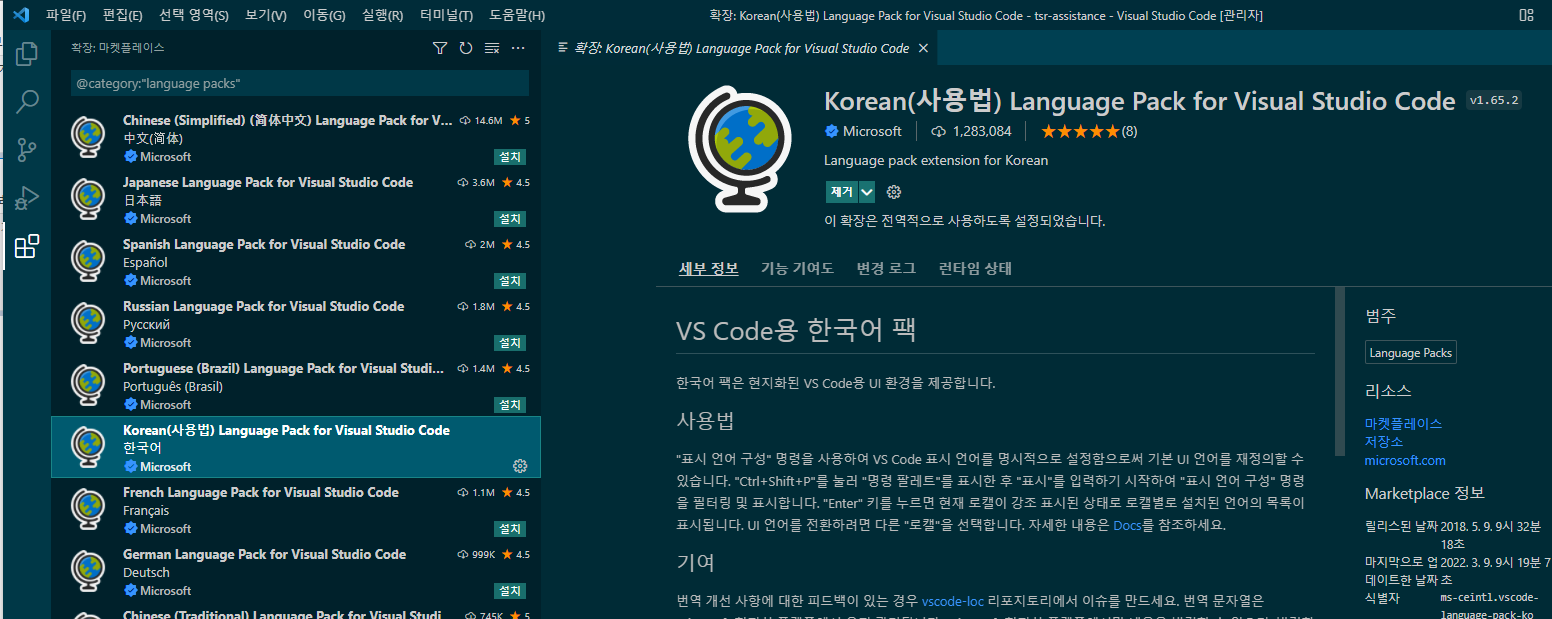1552x619 pixels.
Task: Open the 이동(G) menu
Action: (324, 15)
